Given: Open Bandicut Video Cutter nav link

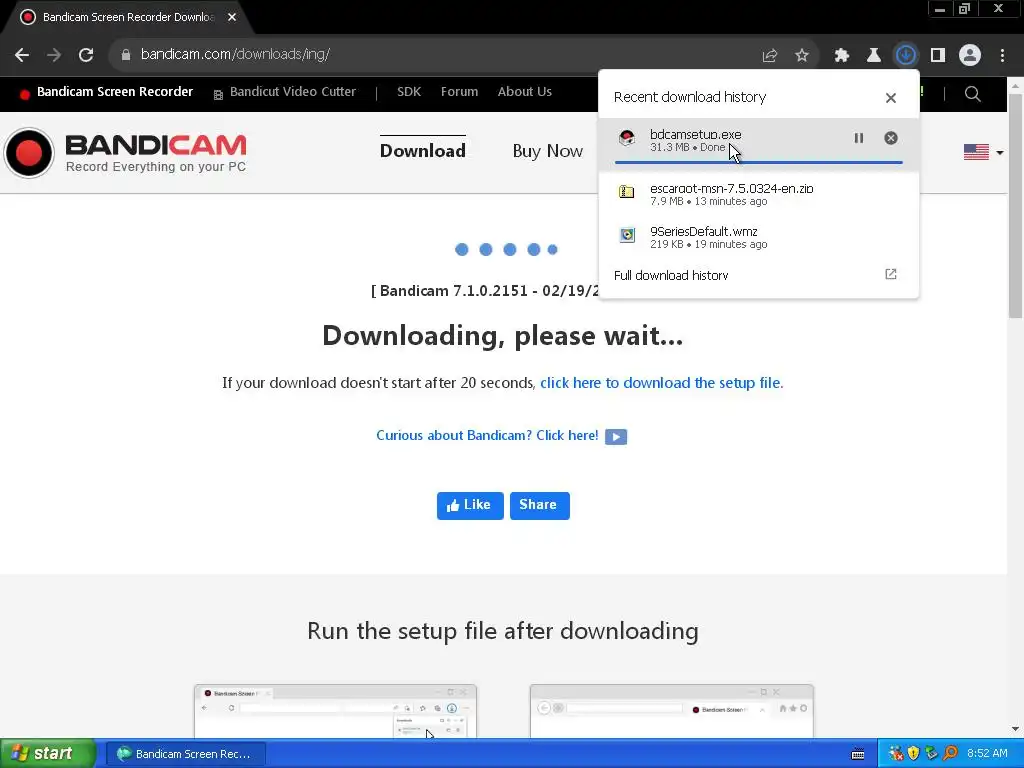Looking at the screenshot, I should (x=292, y=92).
